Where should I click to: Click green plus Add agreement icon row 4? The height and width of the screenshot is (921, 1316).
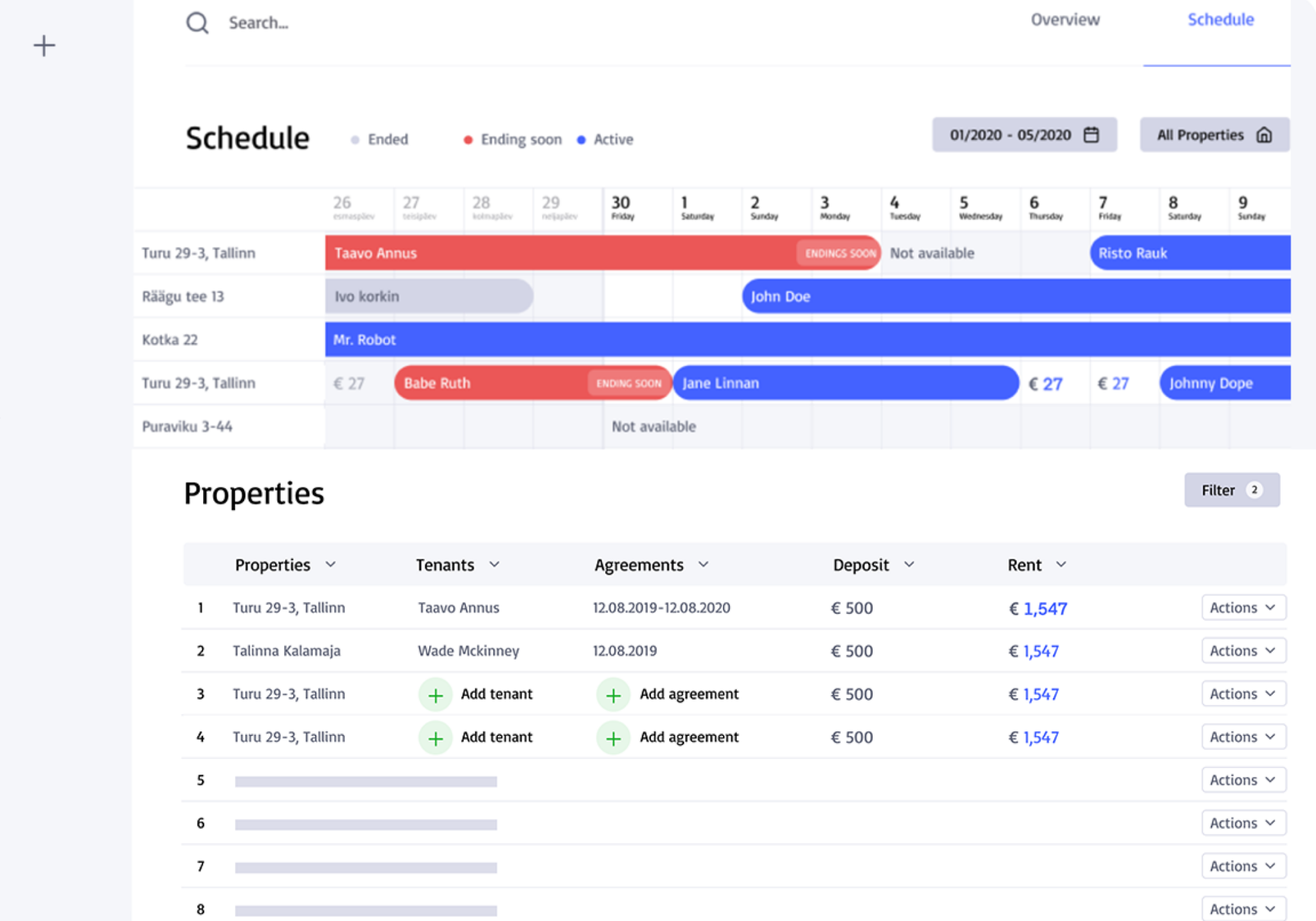click(x=613, y=738)
